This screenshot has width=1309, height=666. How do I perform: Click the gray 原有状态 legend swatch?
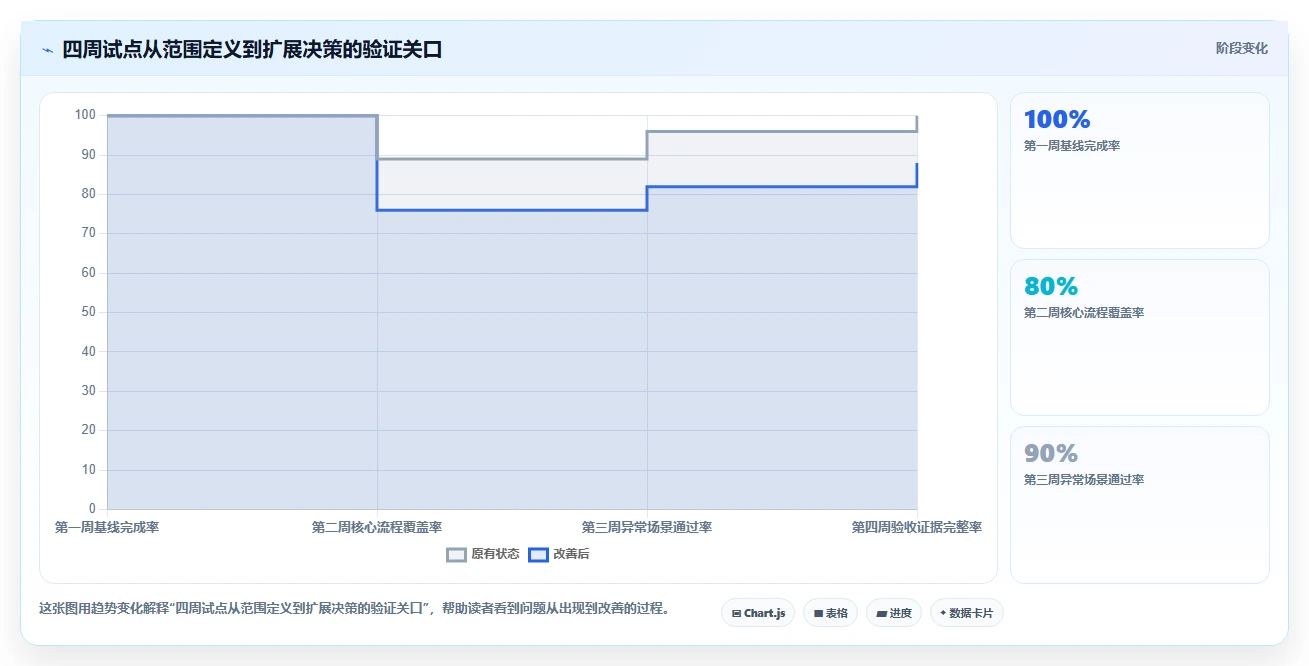456,554
